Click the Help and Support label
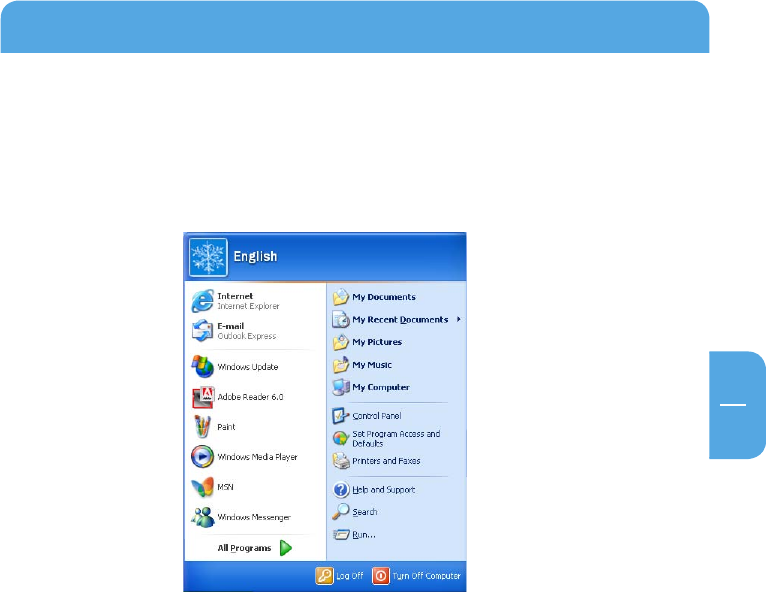Screen dimensions: 766x592 383,489
